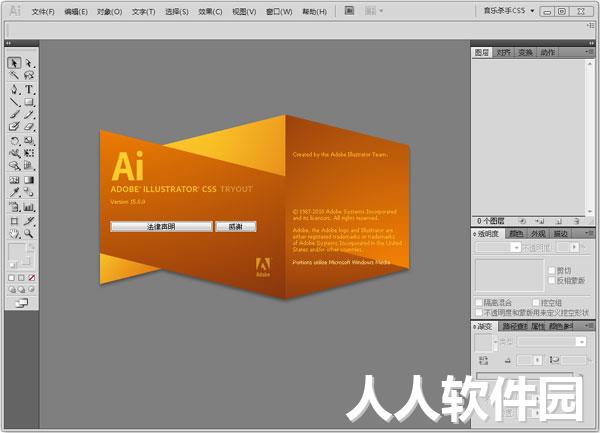This screenshot has height=433, width=600.
Task: Open the 窗口(W) menu
Action: point(279,11)
